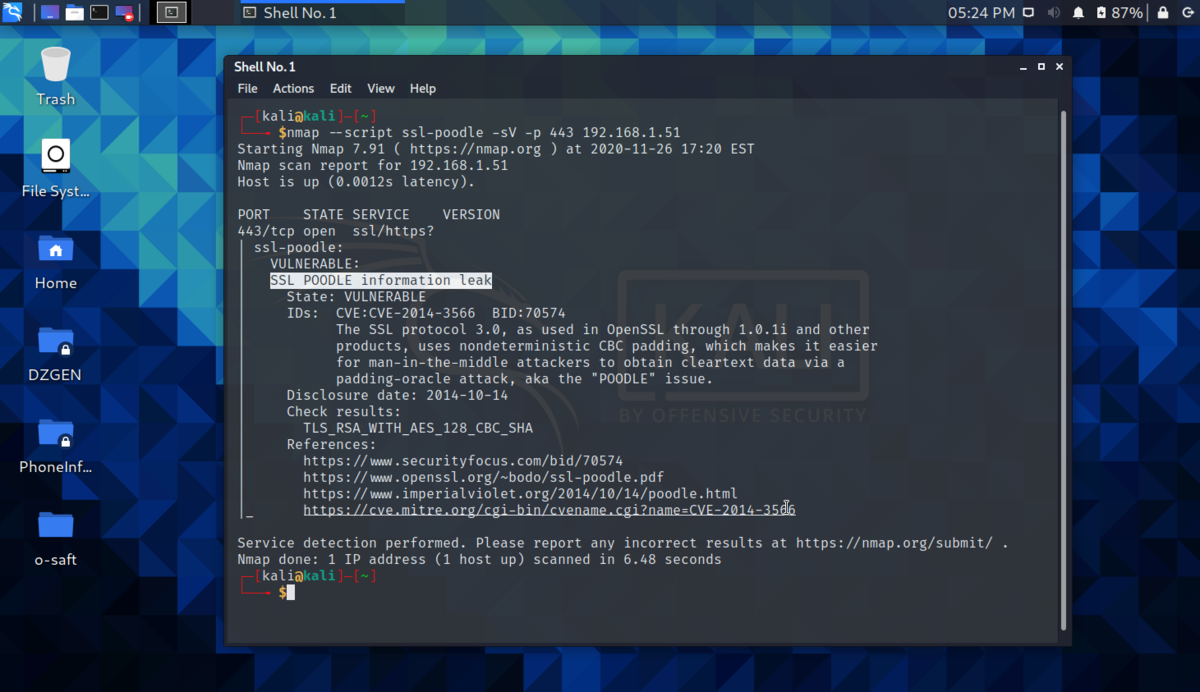Open the network connection tray icon

tap(1029, 13)
